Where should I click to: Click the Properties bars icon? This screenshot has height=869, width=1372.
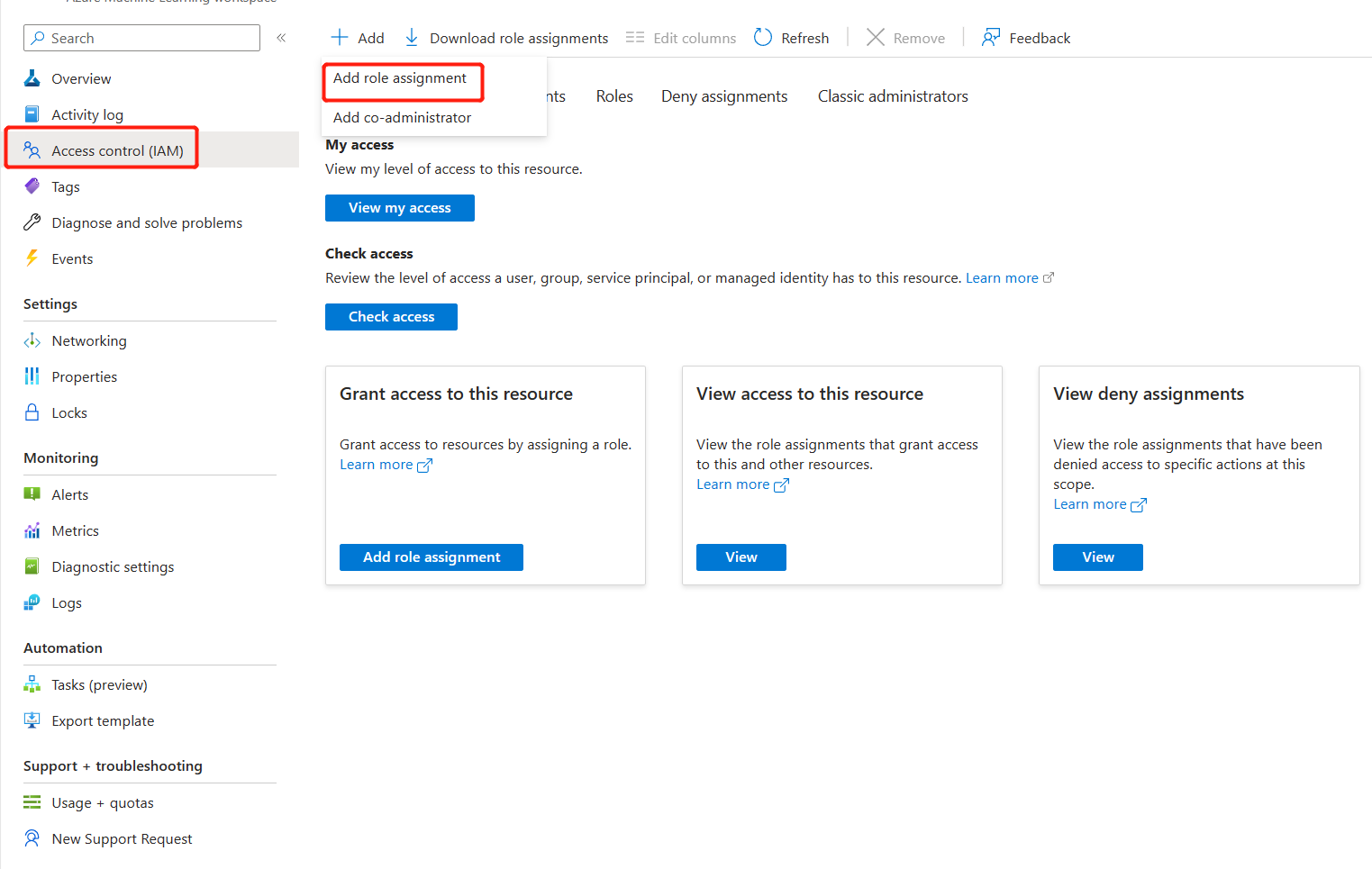pyautogui.click(x=32, y=376)
